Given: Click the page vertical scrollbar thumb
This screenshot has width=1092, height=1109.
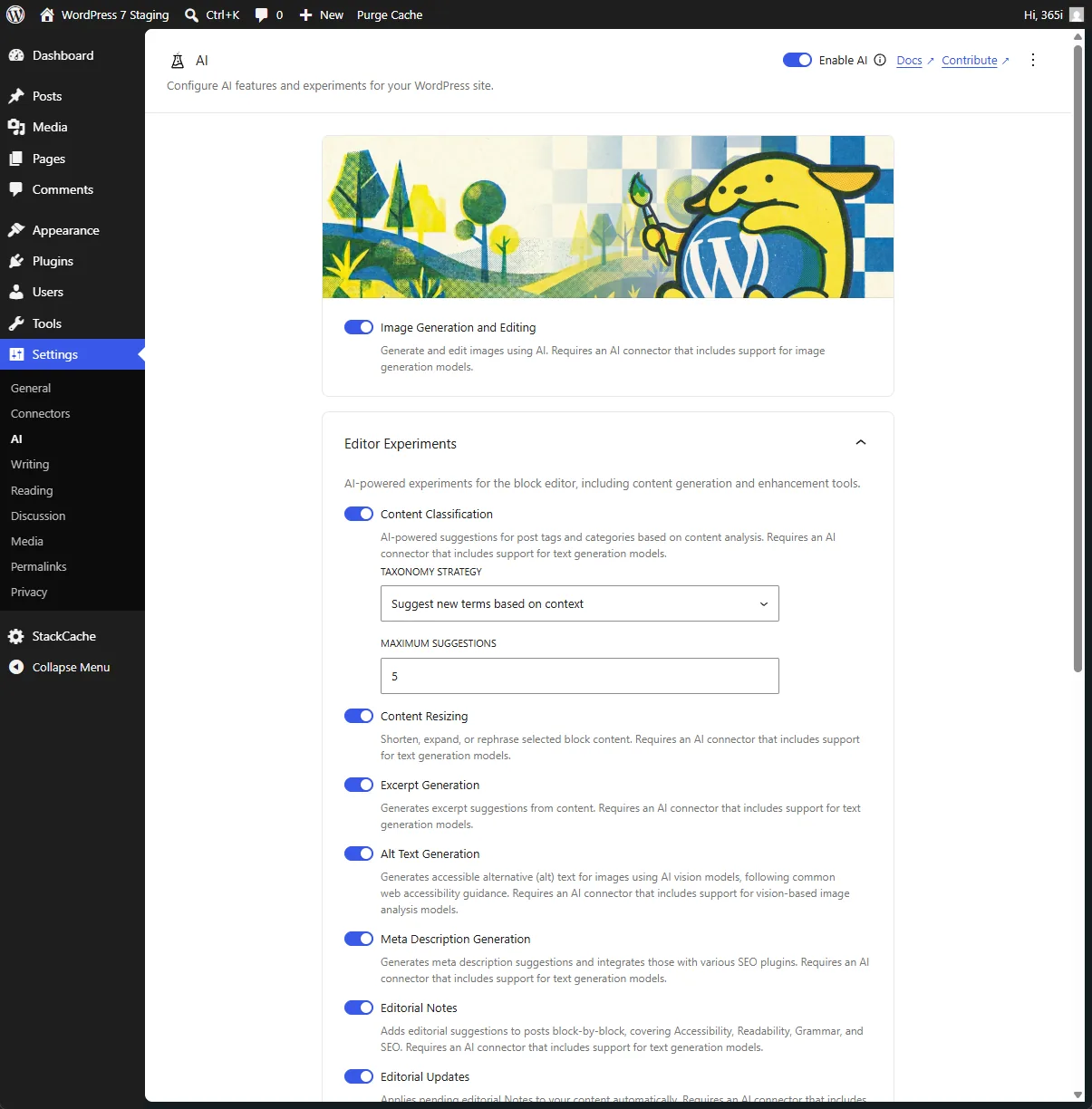Looking at the screenshot, I should pos(1078,358).
